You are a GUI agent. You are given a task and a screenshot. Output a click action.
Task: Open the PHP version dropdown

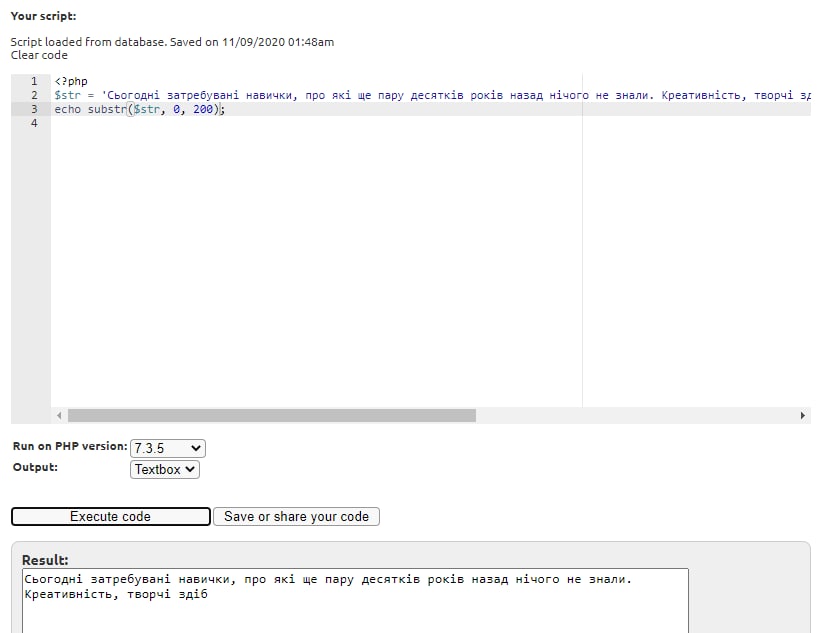167,448
